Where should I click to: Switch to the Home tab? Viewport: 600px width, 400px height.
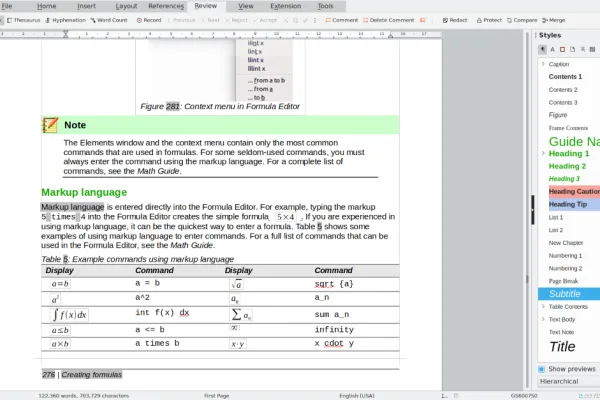click(47, 6)
